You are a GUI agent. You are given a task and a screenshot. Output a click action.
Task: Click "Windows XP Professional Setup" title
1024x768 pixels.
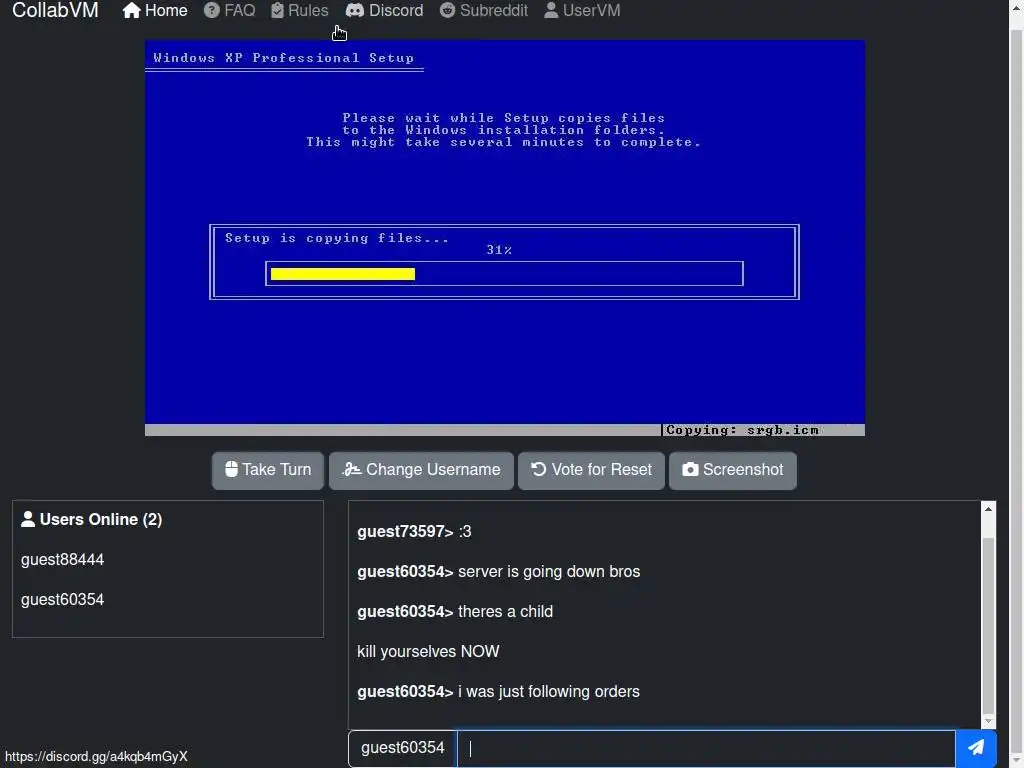click(x=283, y=58)
